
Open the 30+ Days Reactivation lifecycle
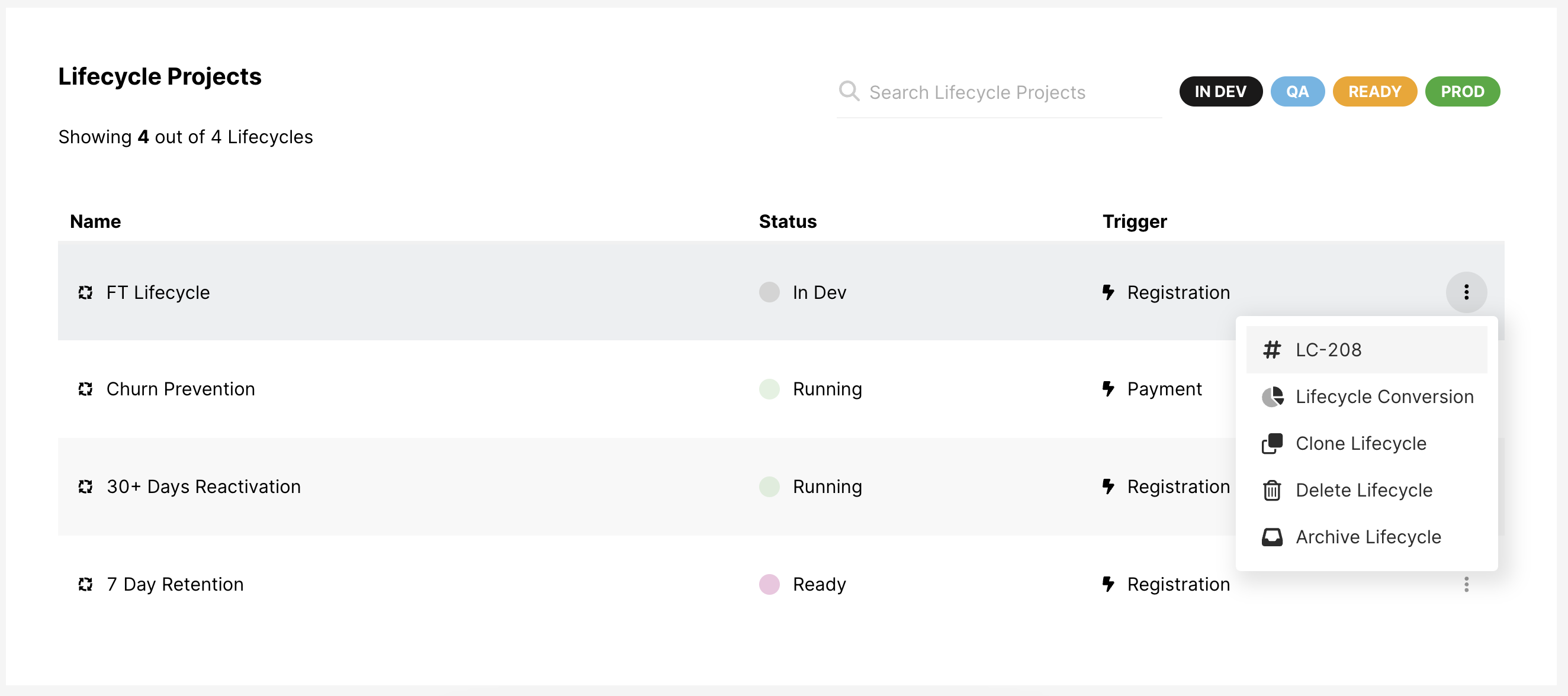203,486
